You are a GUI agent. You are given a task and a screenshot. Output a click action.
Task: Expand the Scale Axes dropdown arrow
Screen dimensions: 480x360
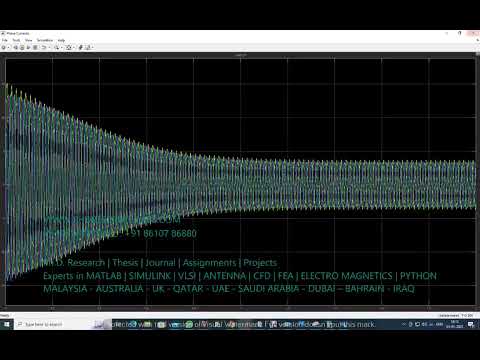coord(74,47)
